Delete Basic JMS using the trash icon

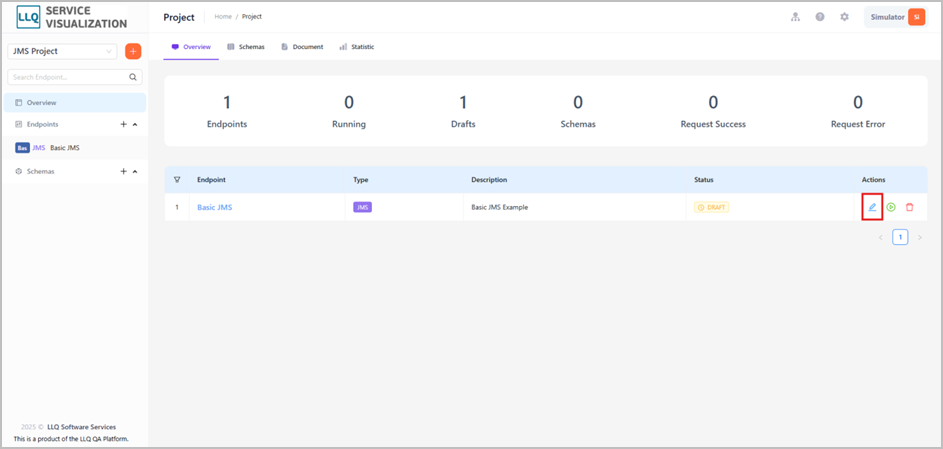(909, 207)
